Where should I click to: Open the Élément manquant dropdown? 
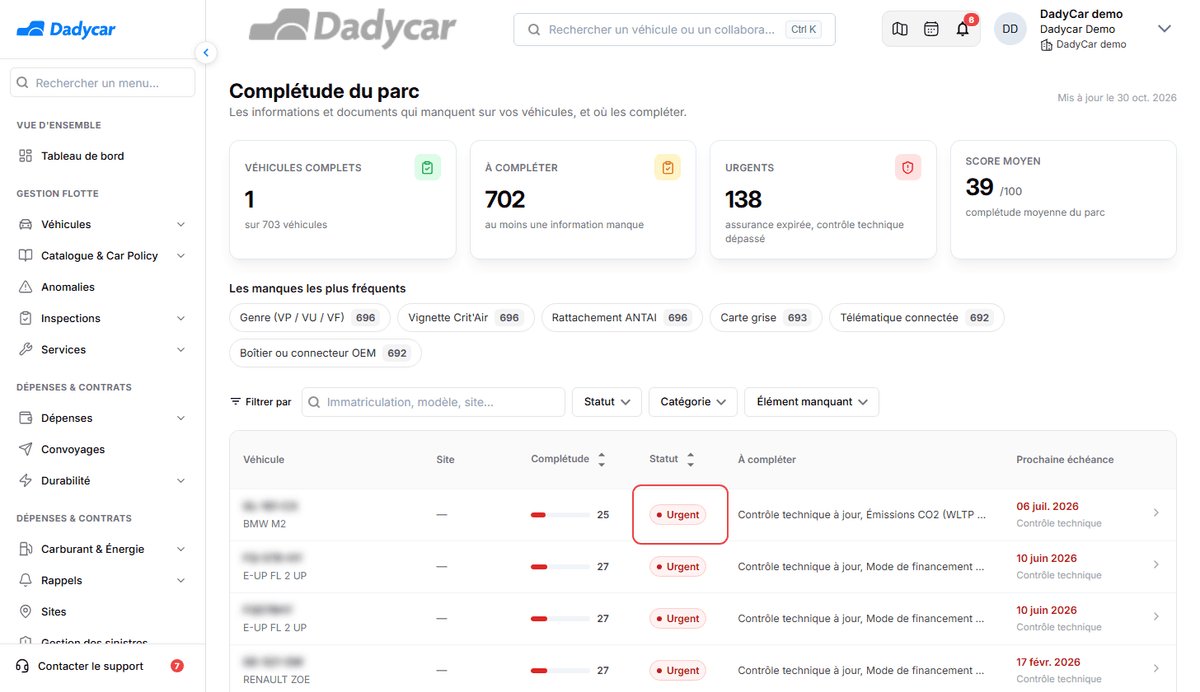pyautogui.click(x=812, y=402)
